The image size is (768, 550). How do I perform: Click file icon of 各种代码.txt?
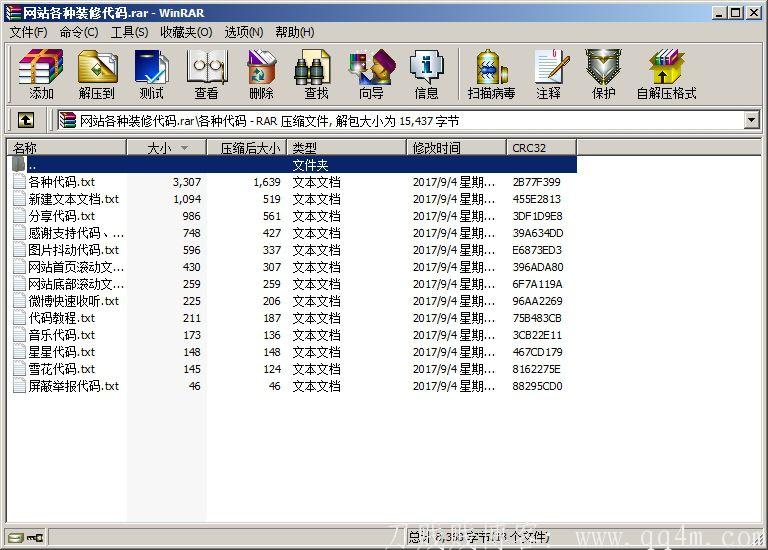coord(19,182)
